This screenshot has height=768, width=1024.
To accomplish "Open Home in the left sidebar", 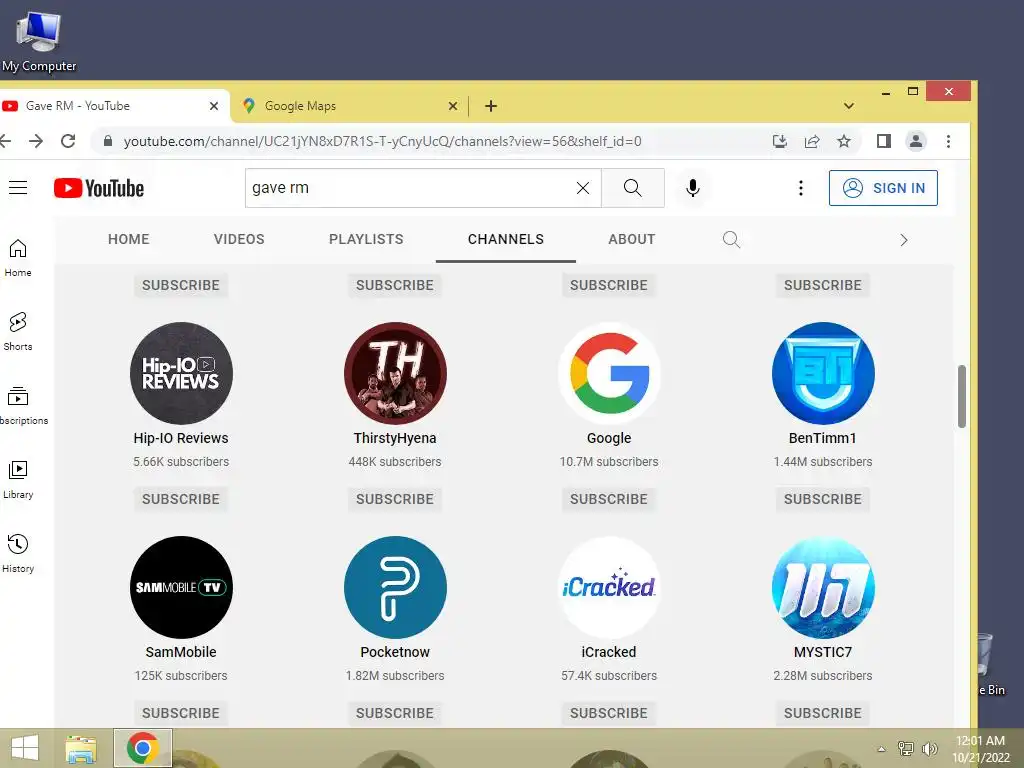I will coord(18,257).
